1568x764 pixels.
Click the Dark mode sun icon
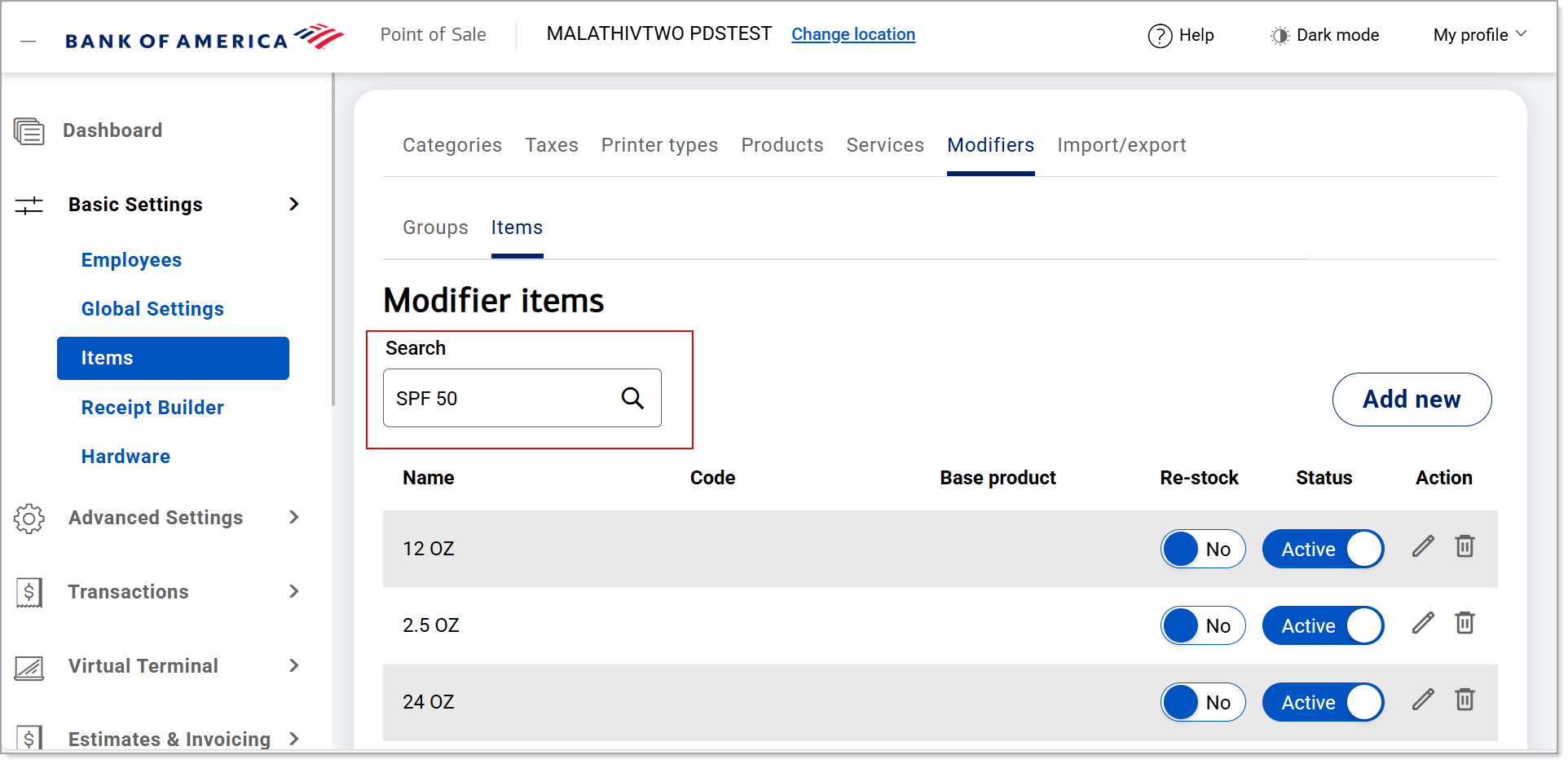point(1280,36)
